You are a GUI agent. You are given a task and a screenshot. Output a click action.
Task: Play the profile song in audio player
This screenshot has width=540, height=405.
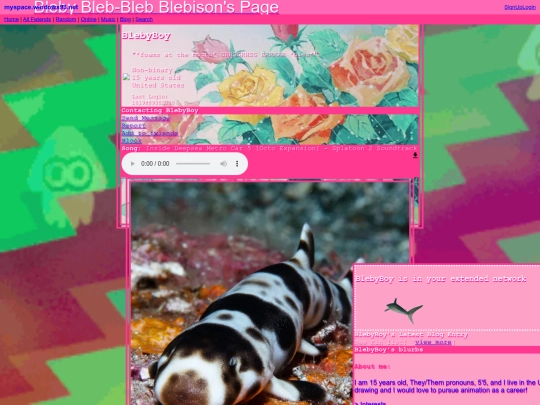[133, 164]
